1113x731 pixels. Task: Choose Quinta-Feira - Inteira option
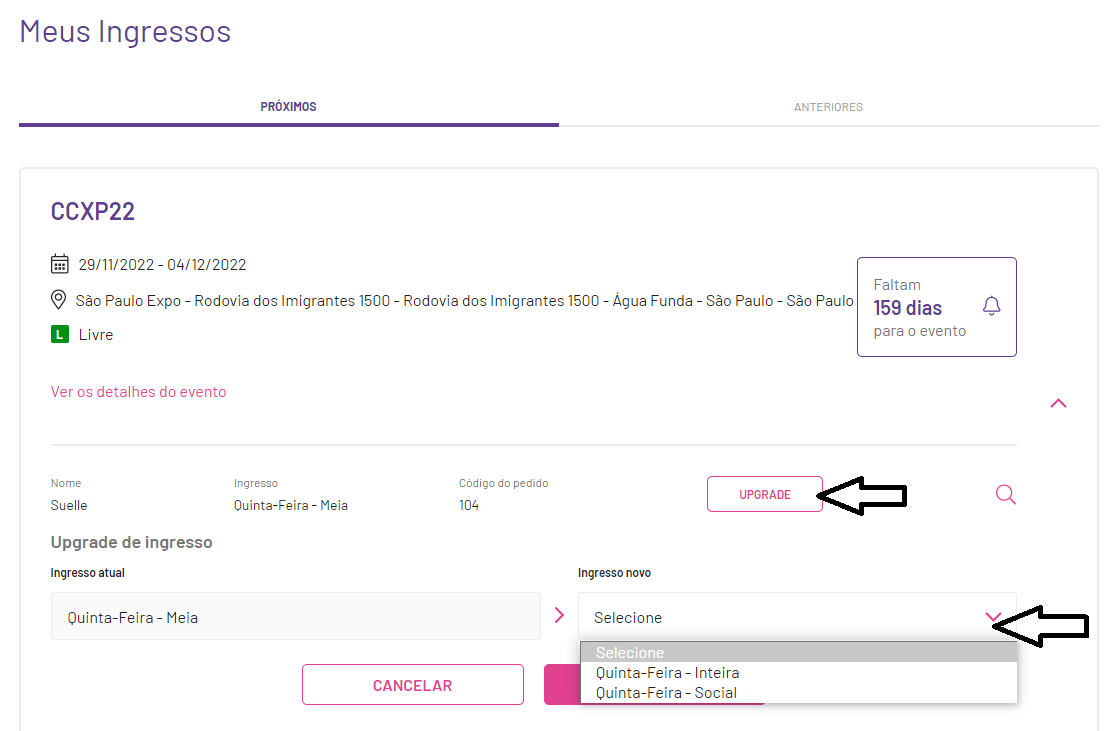[799, 673]
